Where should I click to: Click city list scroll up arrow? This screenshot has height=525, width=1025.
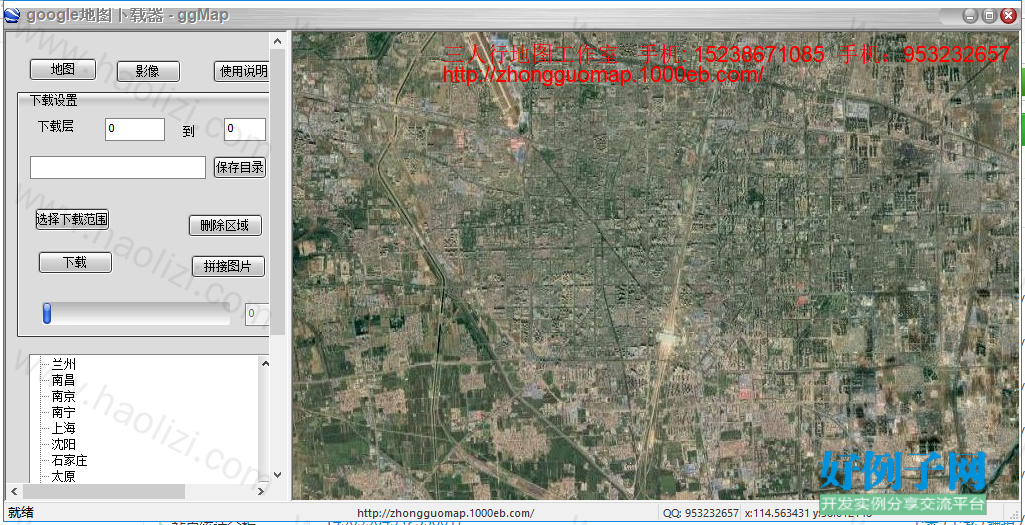(265, 364)
